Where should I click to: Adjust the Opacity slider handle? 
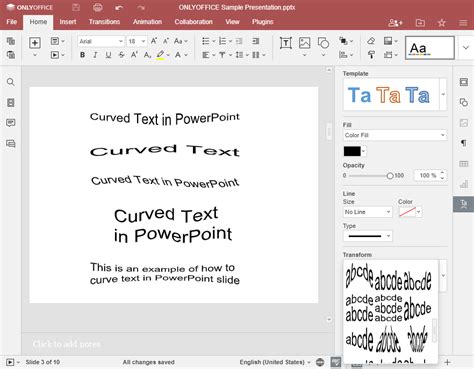pyautogui.click(x=390, y=176)
